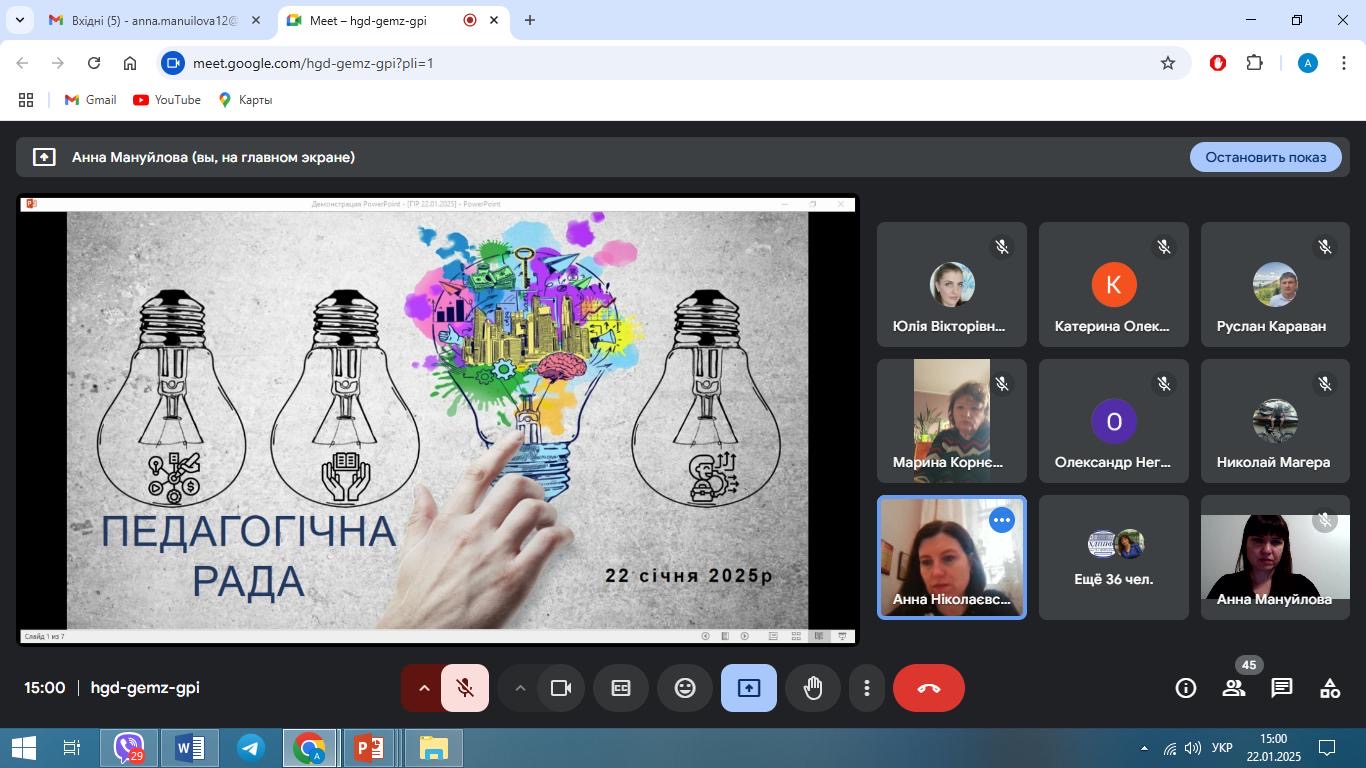Select Юлія Вікторівн... participant tile

click(951, 284)
